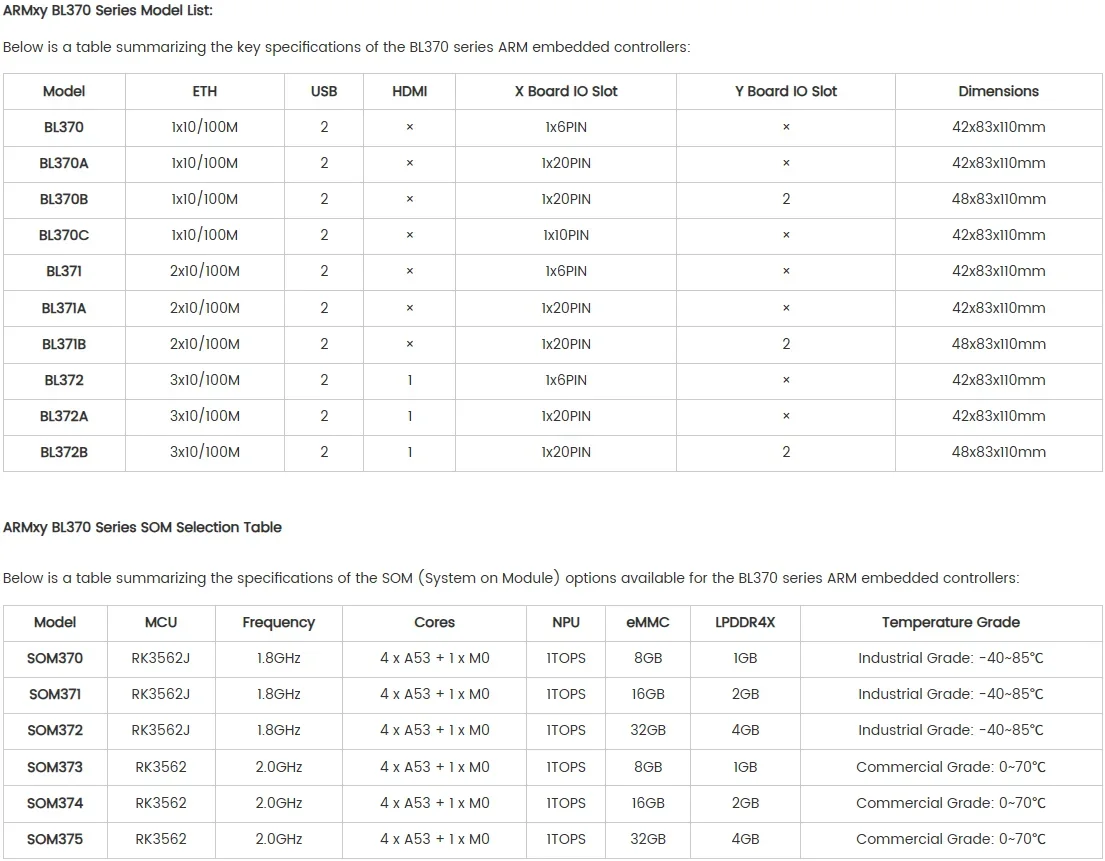
Task: Click the BL370 model name cell
Action: [63, 127]
